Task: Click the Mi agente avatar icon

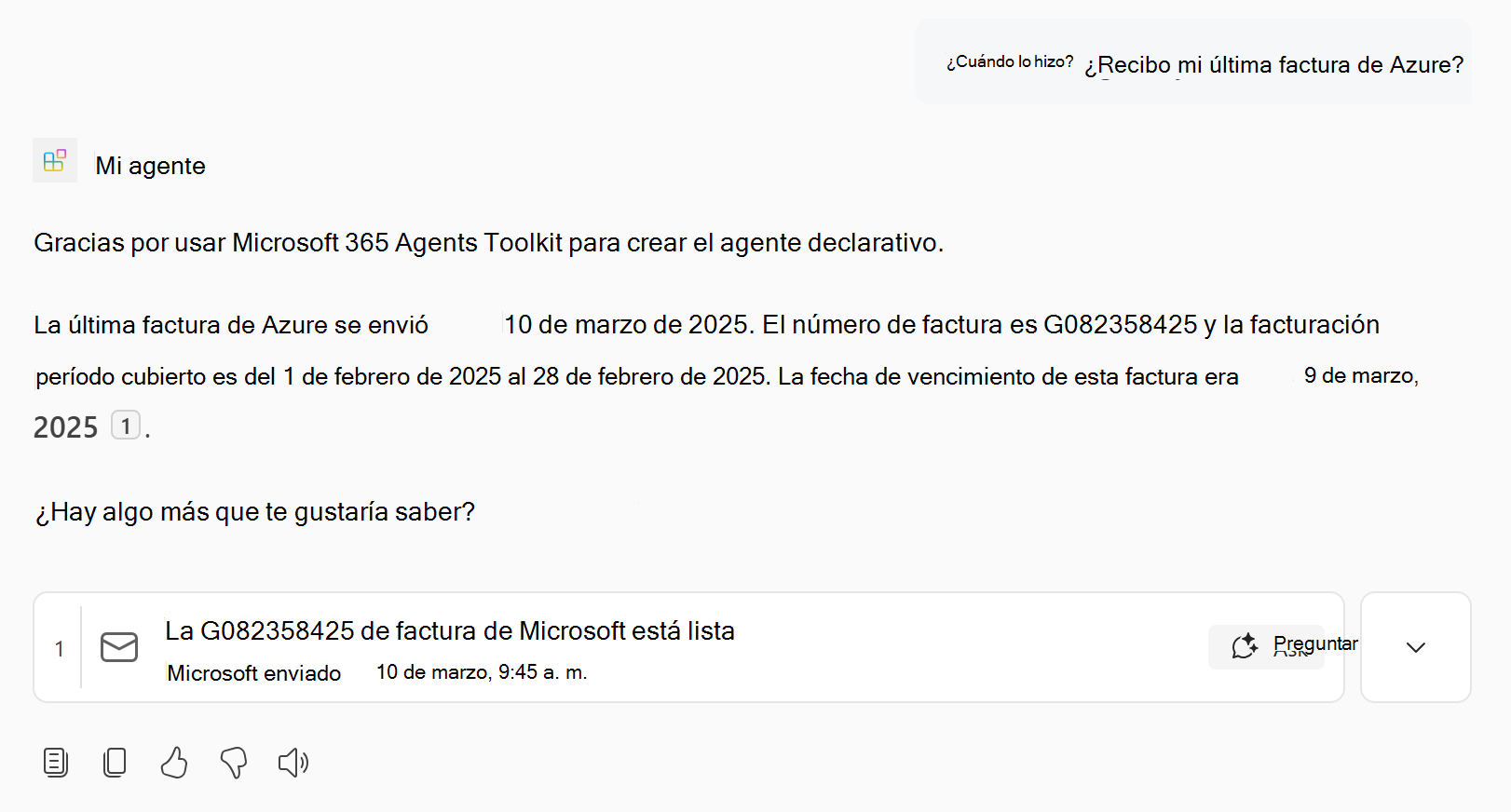Action: click(x=54, y=160)
